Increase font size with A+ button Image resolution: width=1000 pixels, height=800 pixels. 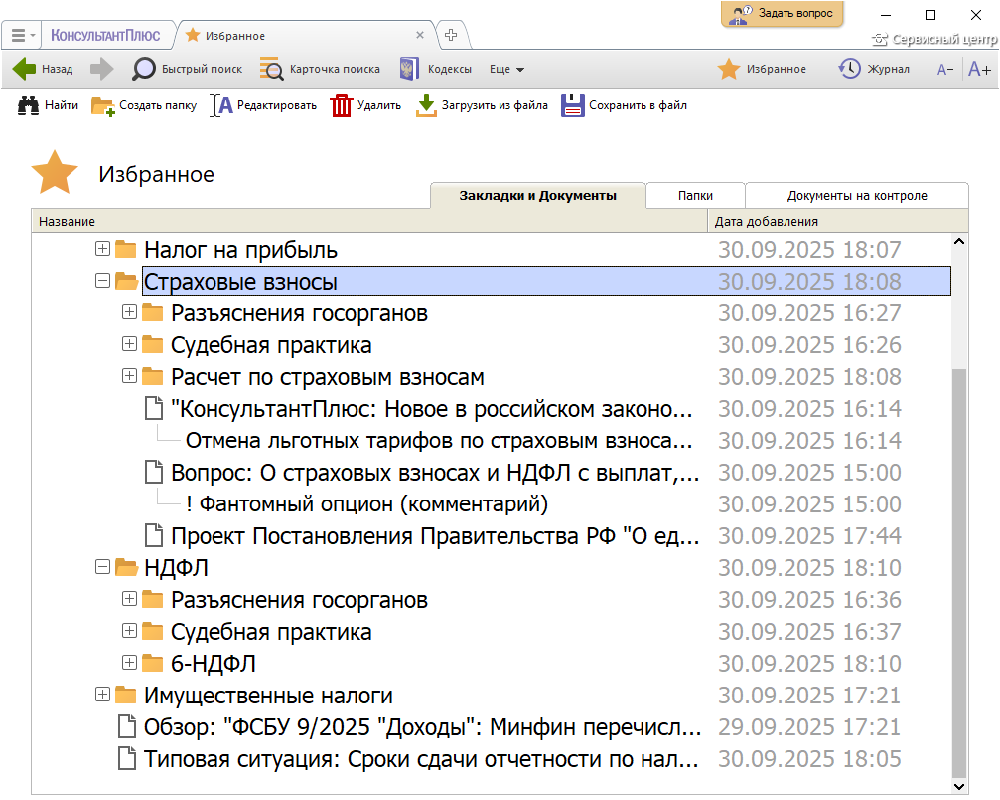pos(979,69)
